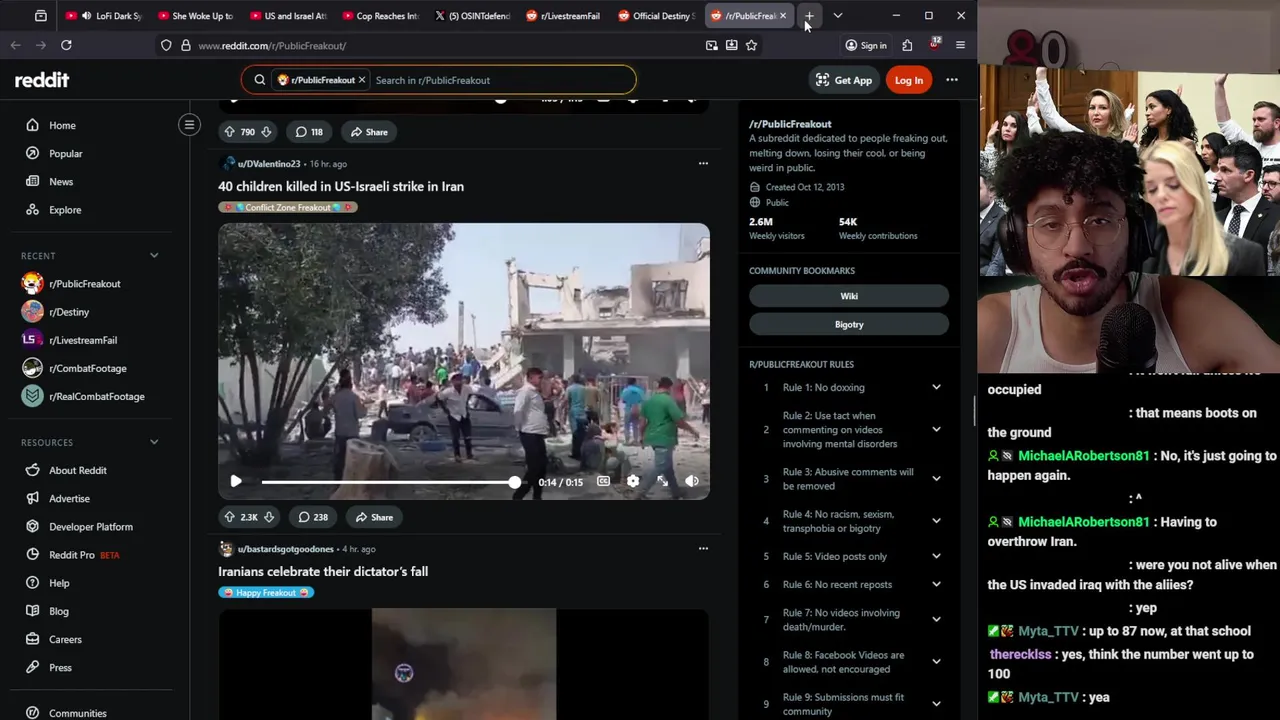The height and width of the screenshot is (720, 1280).
Task: Downvote the post showing 790 votes
Action: pos(266,132)
